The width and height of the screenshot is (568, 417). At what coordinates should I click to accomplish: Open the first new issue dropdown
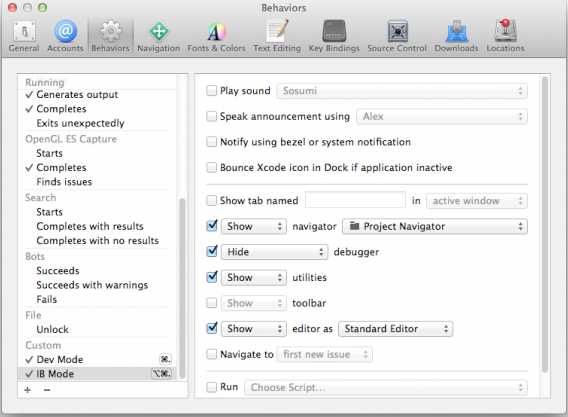[x=325, y=354]
